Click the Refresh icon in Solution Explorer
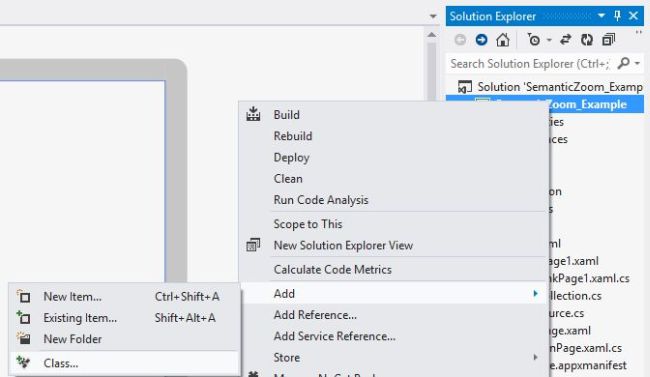Viewport: 650px width, 377px height. (587, 40)
